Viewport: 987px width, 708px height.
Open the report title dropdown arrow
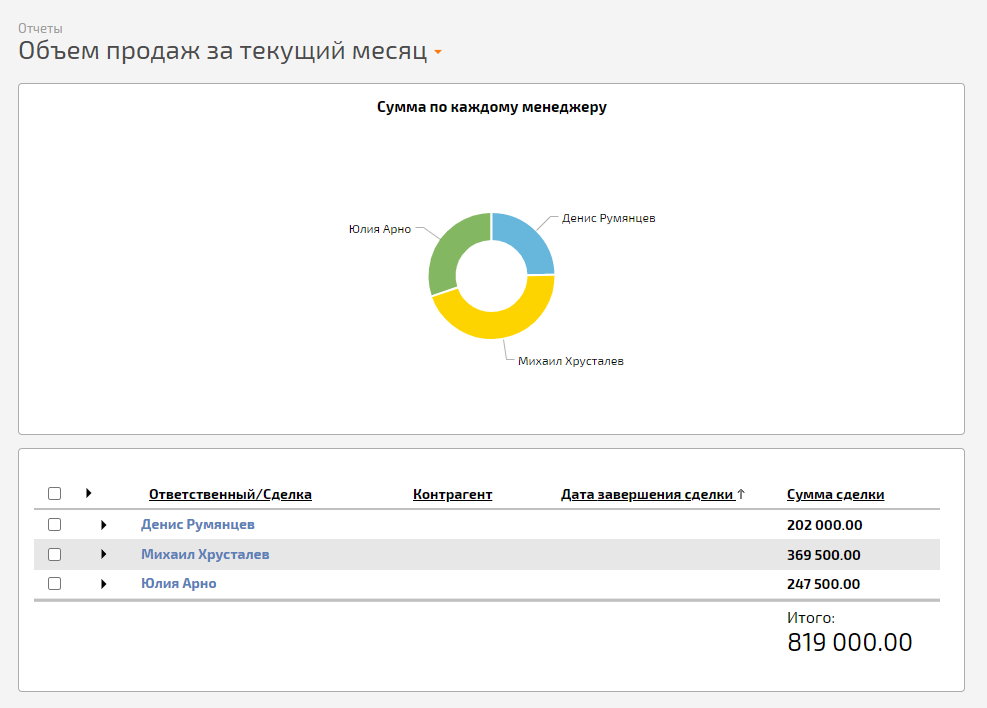pos(438,52)
